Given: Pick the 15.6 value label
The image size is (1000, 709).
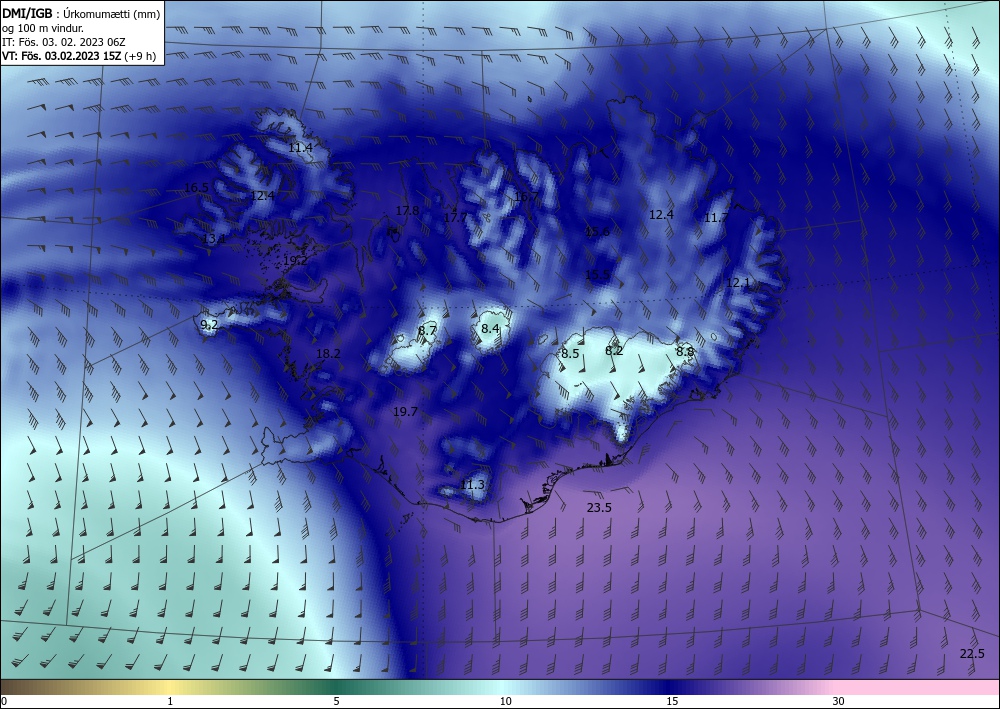Looking at the screenshot, I should click(x=598, y=231).
